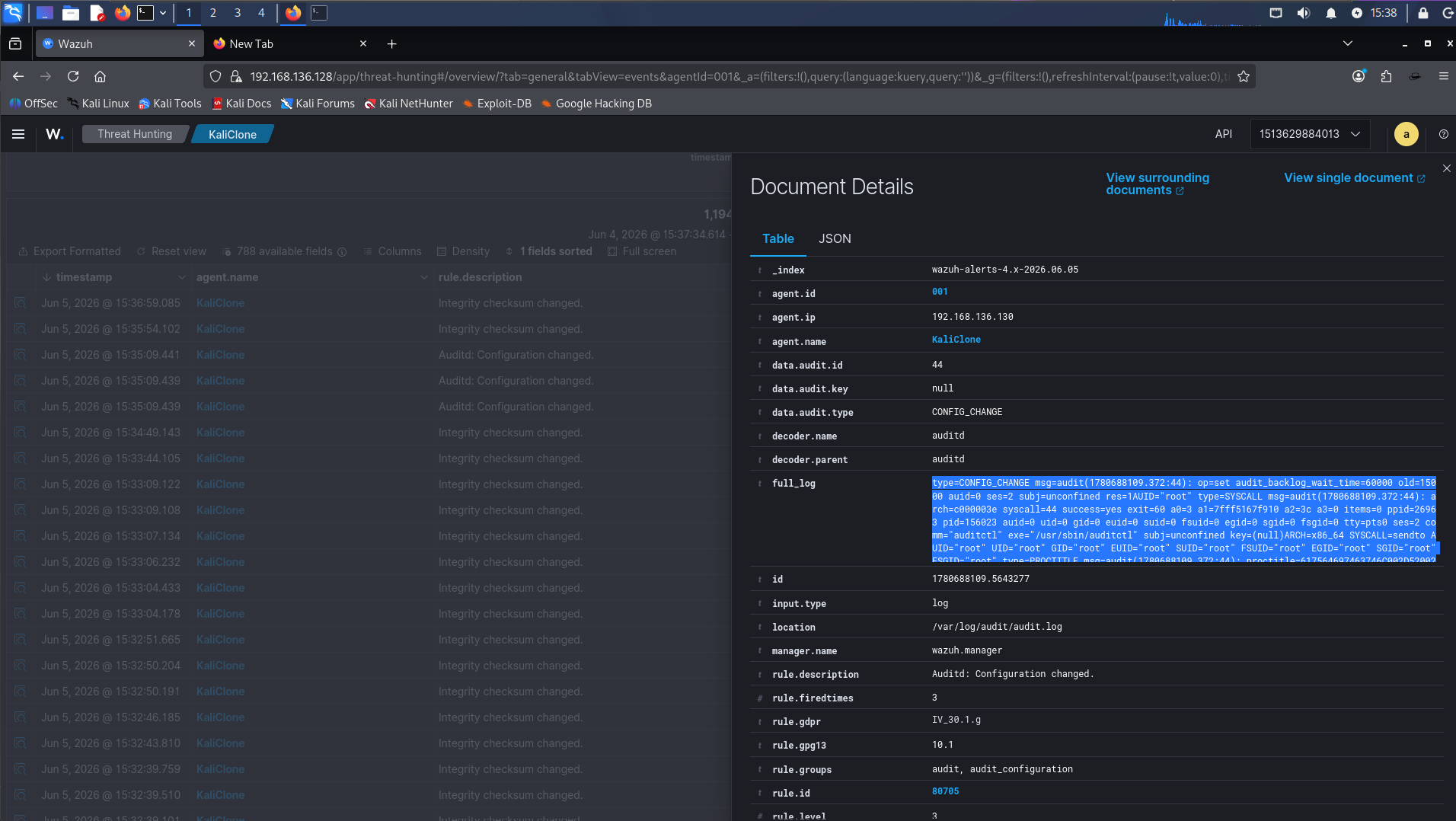Image resolution: width=1456 pixels, height=821 pixels.
Task: List all tabs with the dropdown chevron
Action: pyautogui.click(x=1348, y=43)
